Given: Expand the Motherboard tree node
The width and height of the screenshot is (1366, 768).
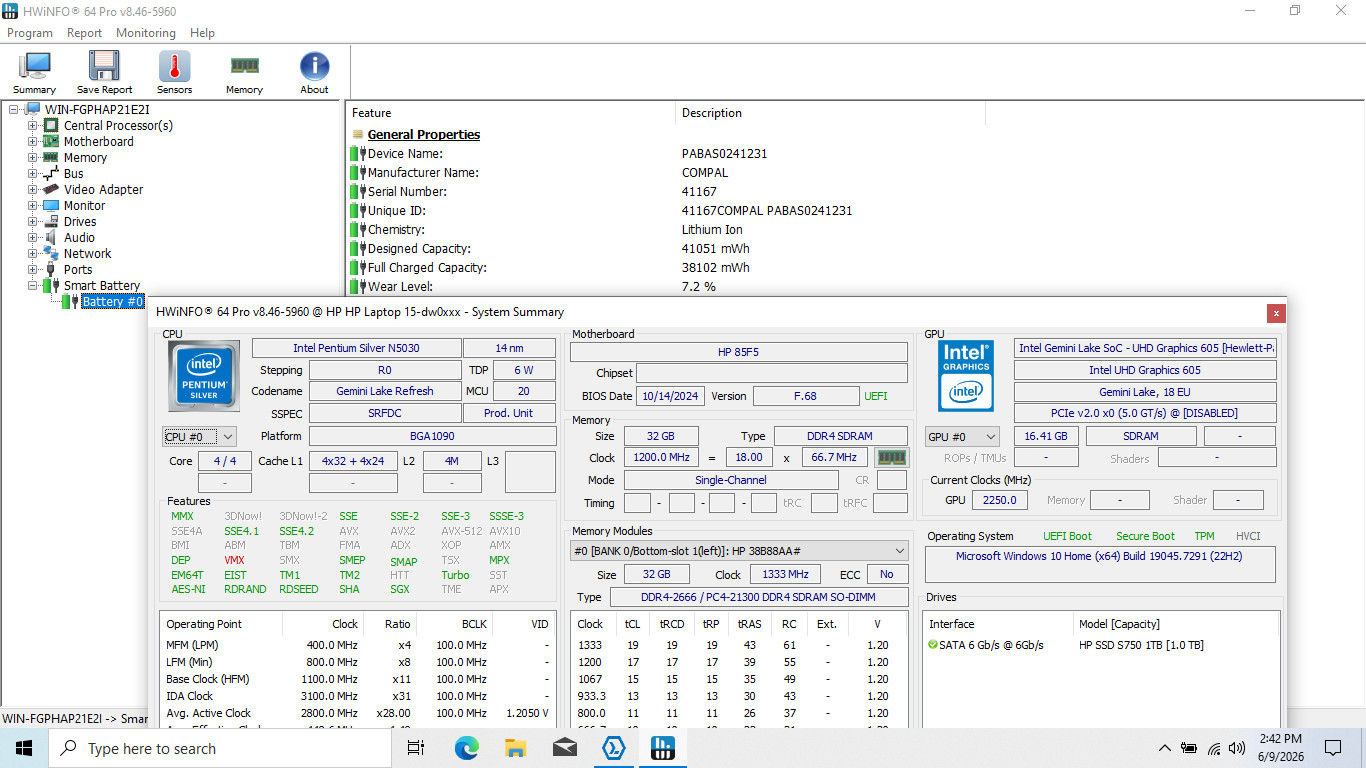Looking at the screenshot, I should pyautogui.click(x=33, y=141).
